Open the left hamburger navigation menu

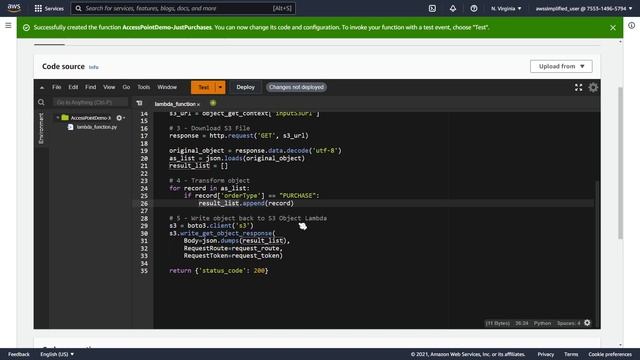tap(8, 25)
